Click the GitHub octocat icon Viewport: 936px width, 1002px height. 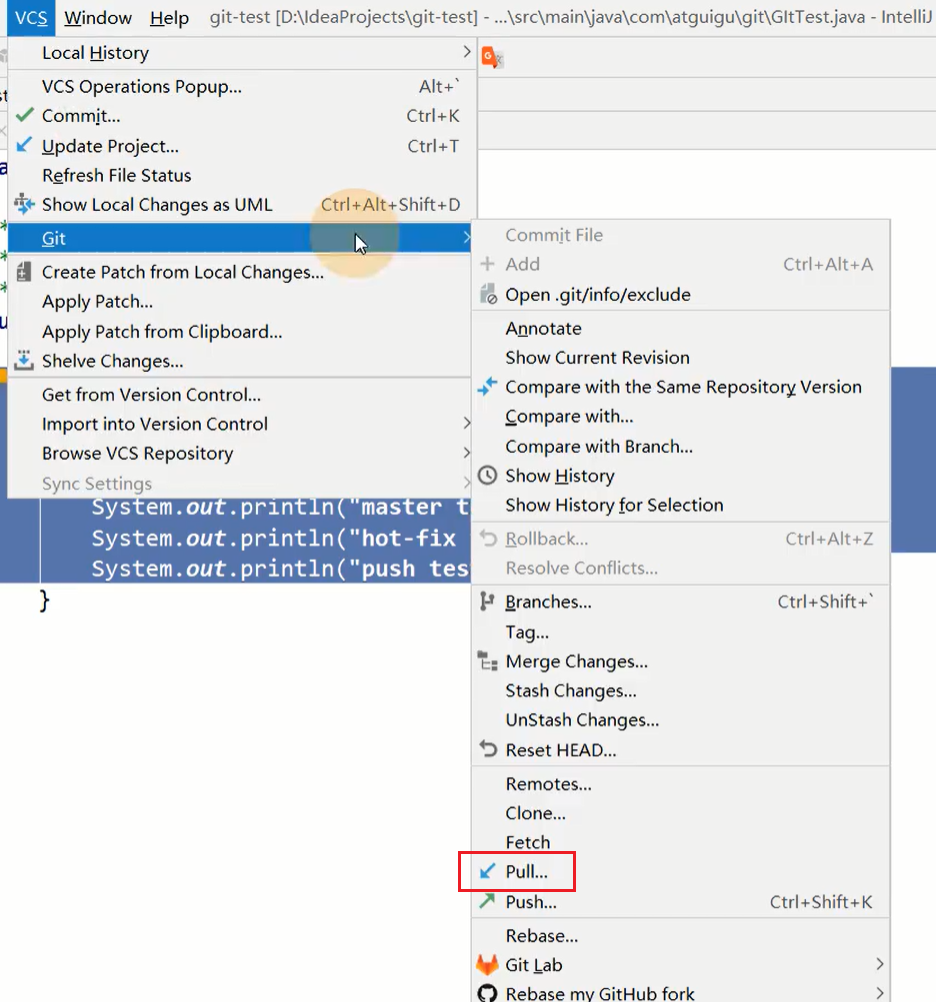(487, 993)
